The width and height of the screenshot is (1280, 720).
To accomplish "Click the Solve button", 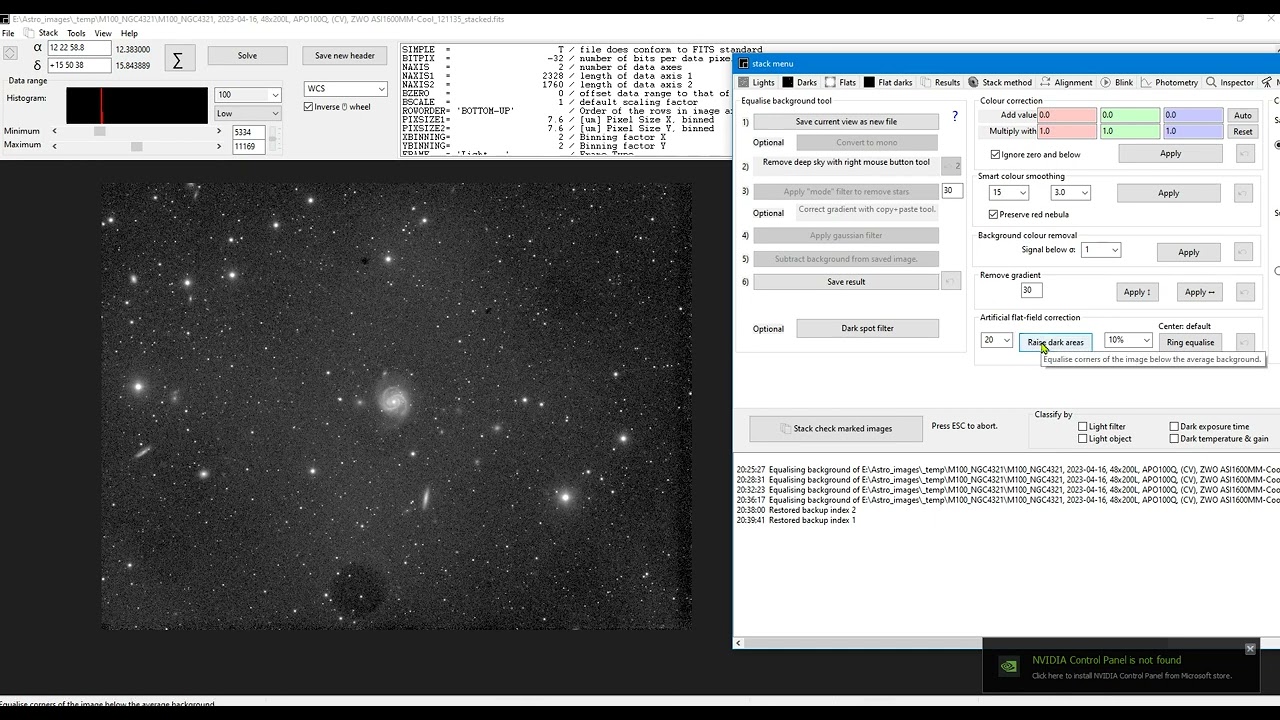I will [247, 56].
